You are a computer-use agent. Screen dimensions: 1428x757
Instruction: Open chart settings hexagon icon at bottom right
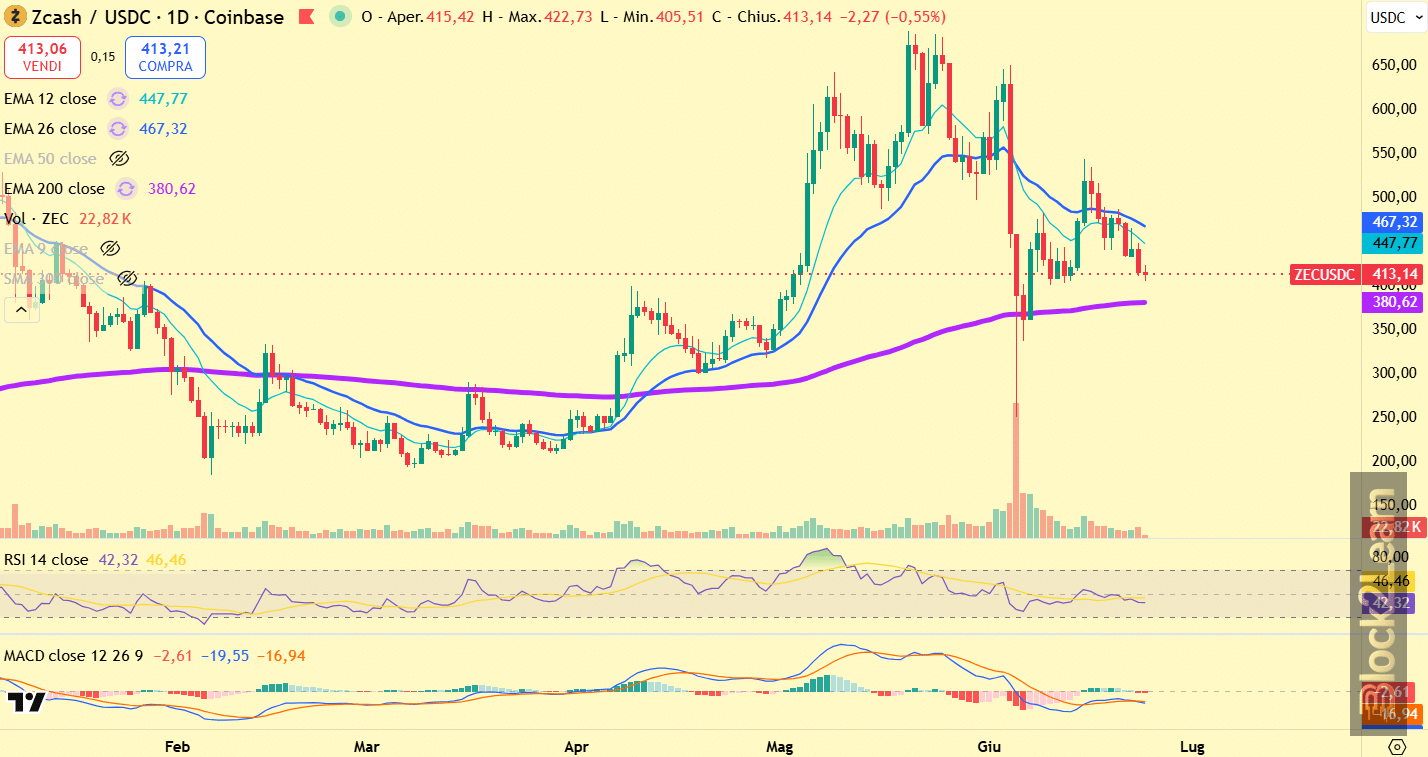1397,746
